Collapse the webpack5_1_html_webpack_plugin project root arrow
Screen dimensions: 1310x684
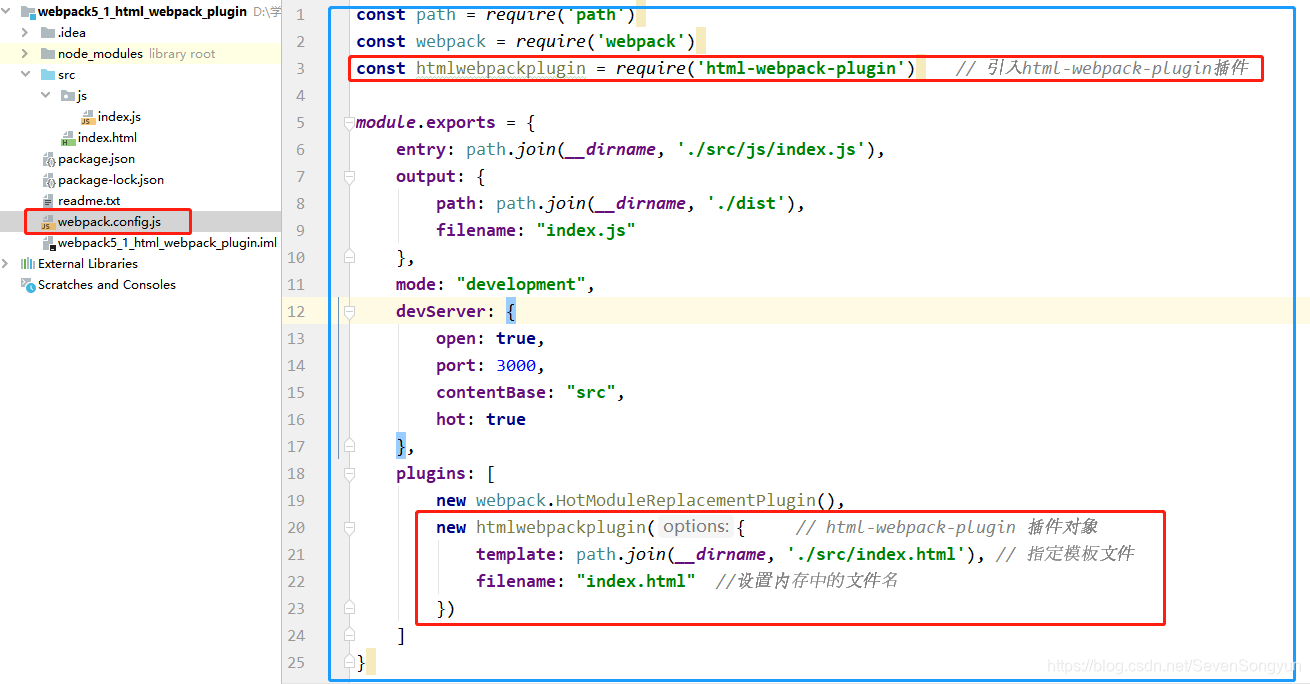click(x=7, y=12)
